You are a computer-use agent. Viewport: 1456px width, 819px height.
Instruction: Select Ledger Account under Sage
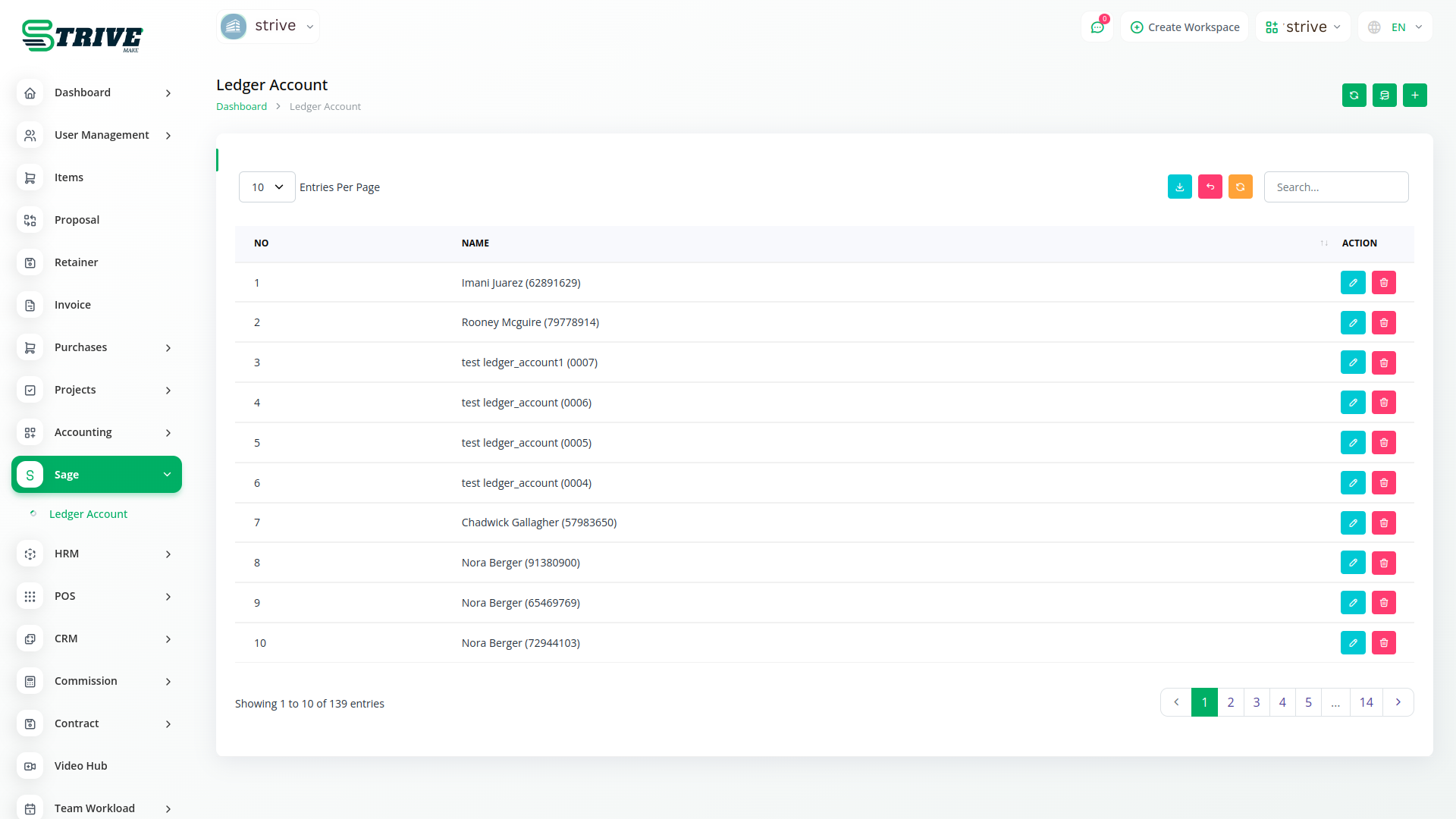88,514
